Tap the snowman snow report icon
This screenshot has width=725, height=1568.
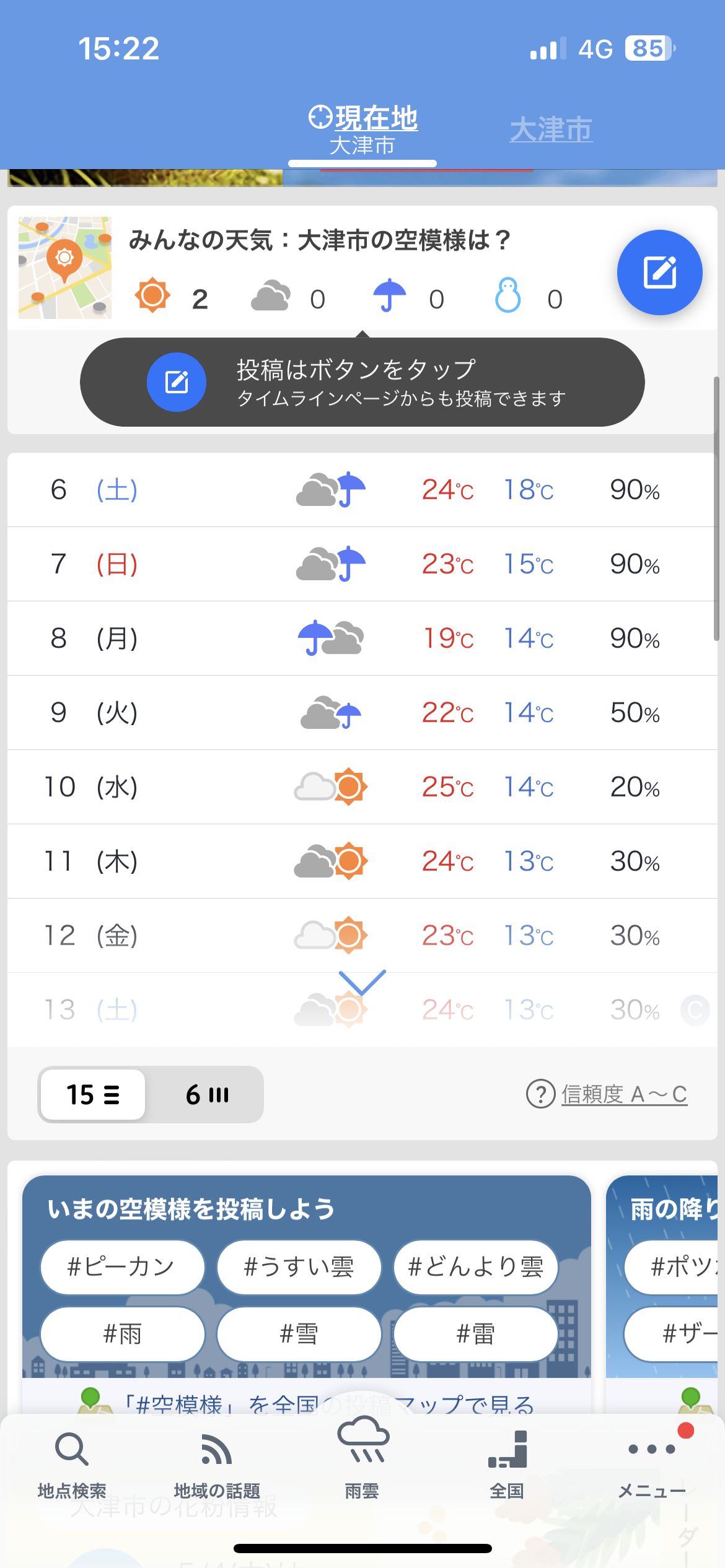(507, 296)
